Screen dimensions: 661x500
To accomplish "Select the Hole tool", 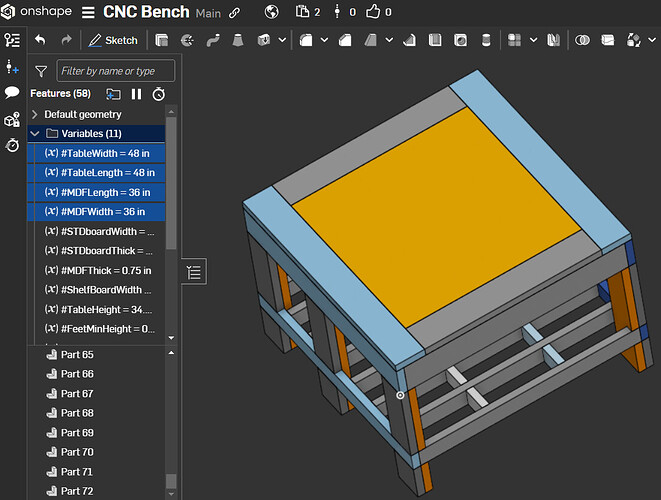I will click(460, 40).
